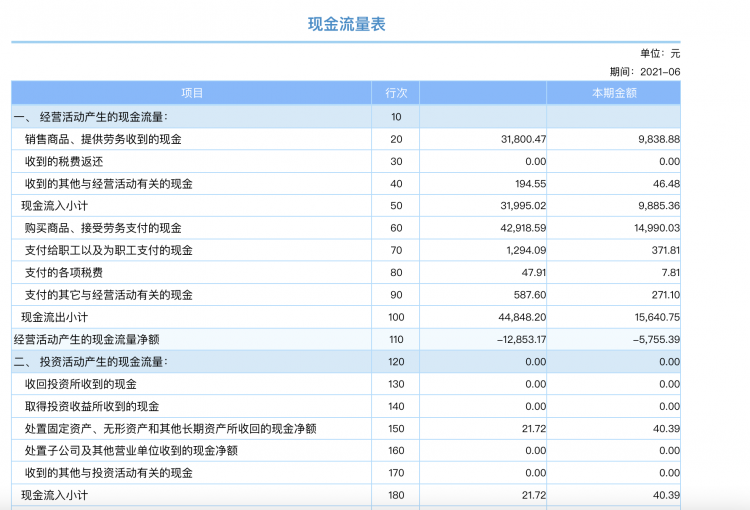The height and width of the screenshot is (510, 750).
Task: Click row number 110
Action: pos(396,340)
